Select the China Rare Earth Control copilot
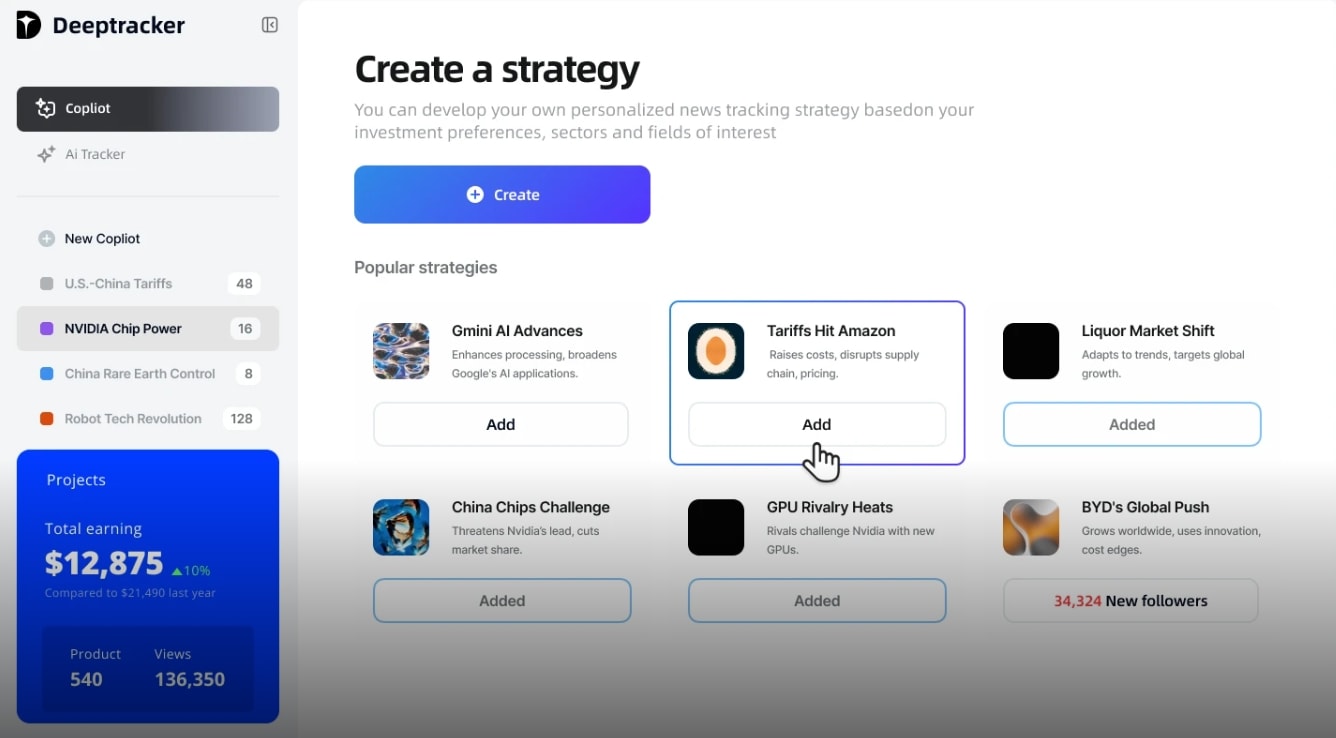Image resolution: width=1336 pixels, height=738 pixels. [x=148, y=373]
